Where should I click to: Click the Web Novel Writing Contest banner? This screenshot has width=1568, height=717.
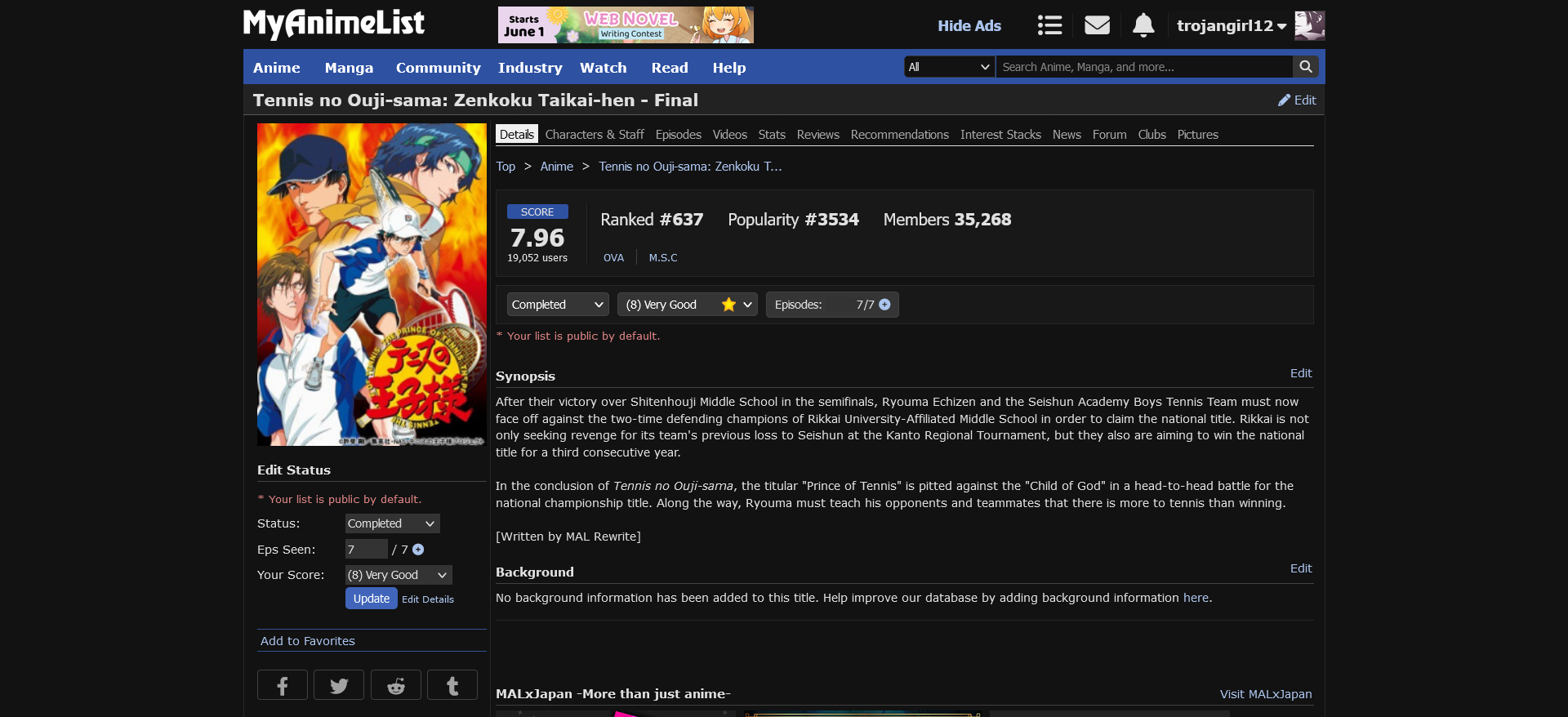(626, 24)
